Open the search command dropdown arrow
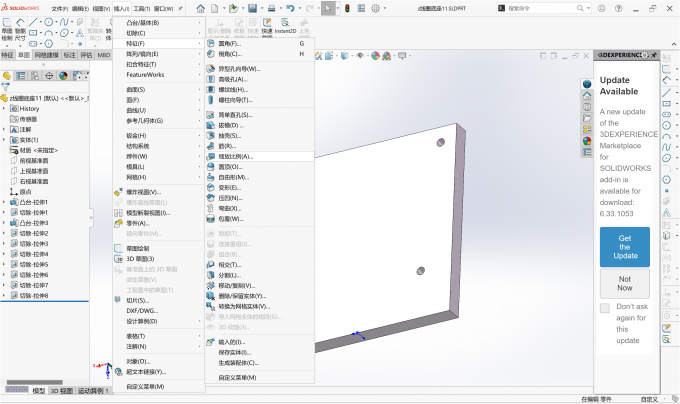 [x=588, y=8]
